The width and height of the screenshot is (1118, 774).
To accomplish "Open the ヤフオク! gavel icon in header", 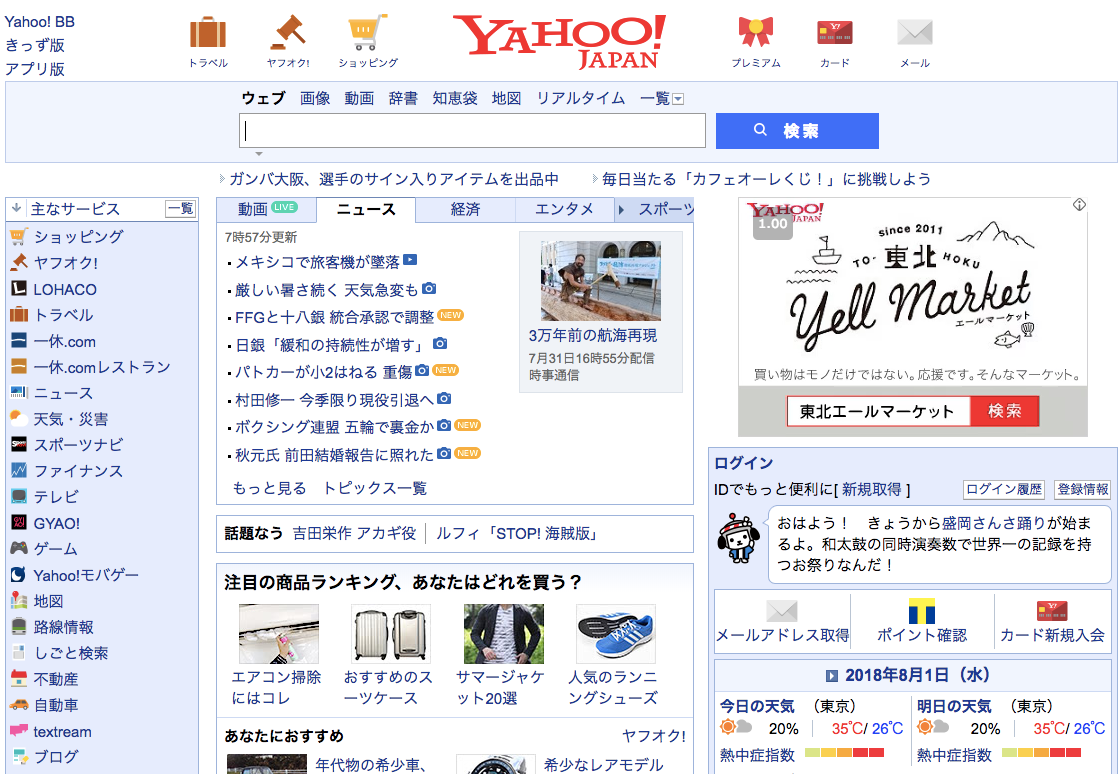I will click(288, 33).
